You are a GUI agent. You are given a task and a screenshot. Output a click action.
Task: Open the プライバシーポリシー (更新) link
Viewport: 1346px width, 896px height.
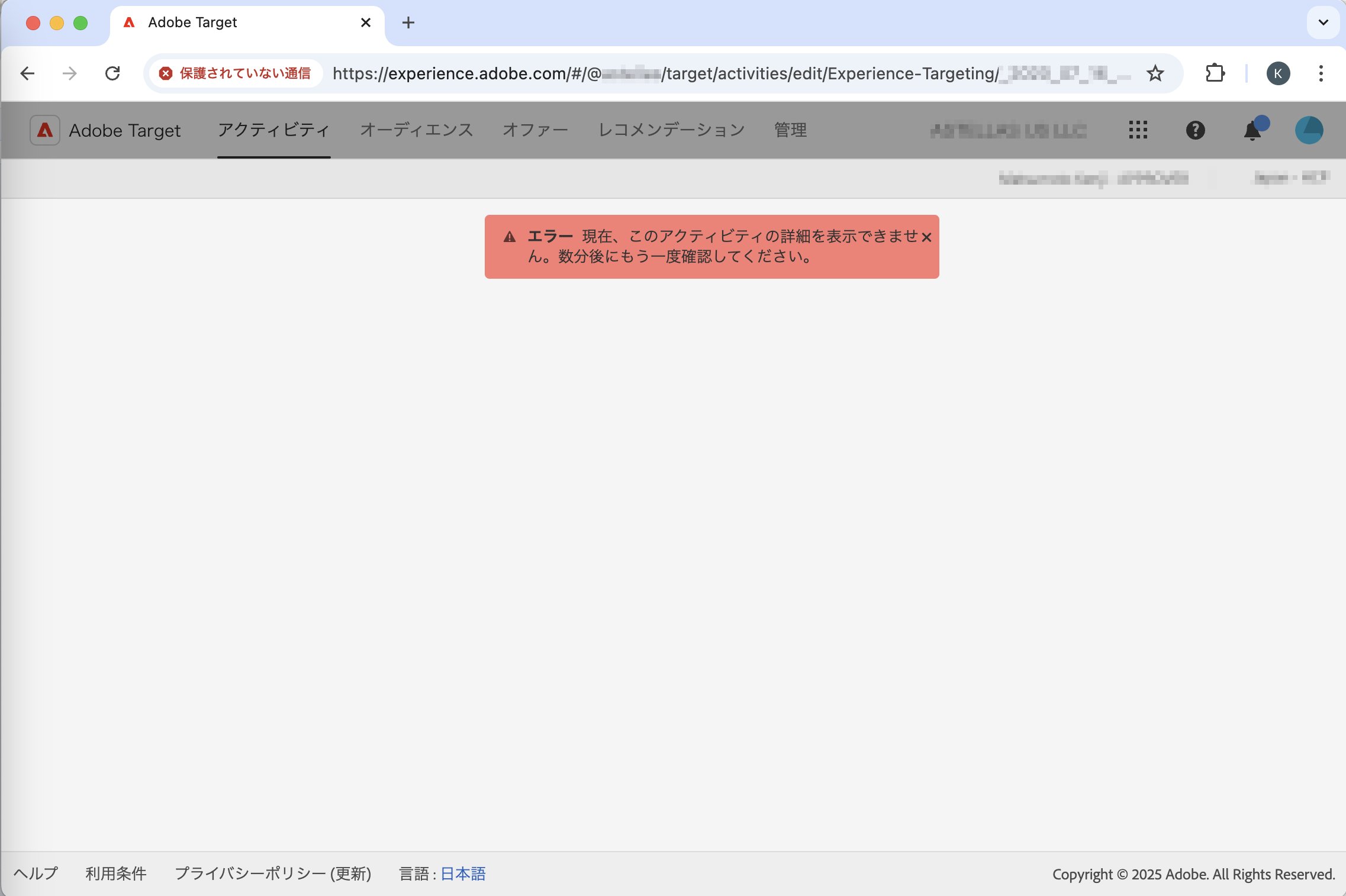[x=273, y=874]
